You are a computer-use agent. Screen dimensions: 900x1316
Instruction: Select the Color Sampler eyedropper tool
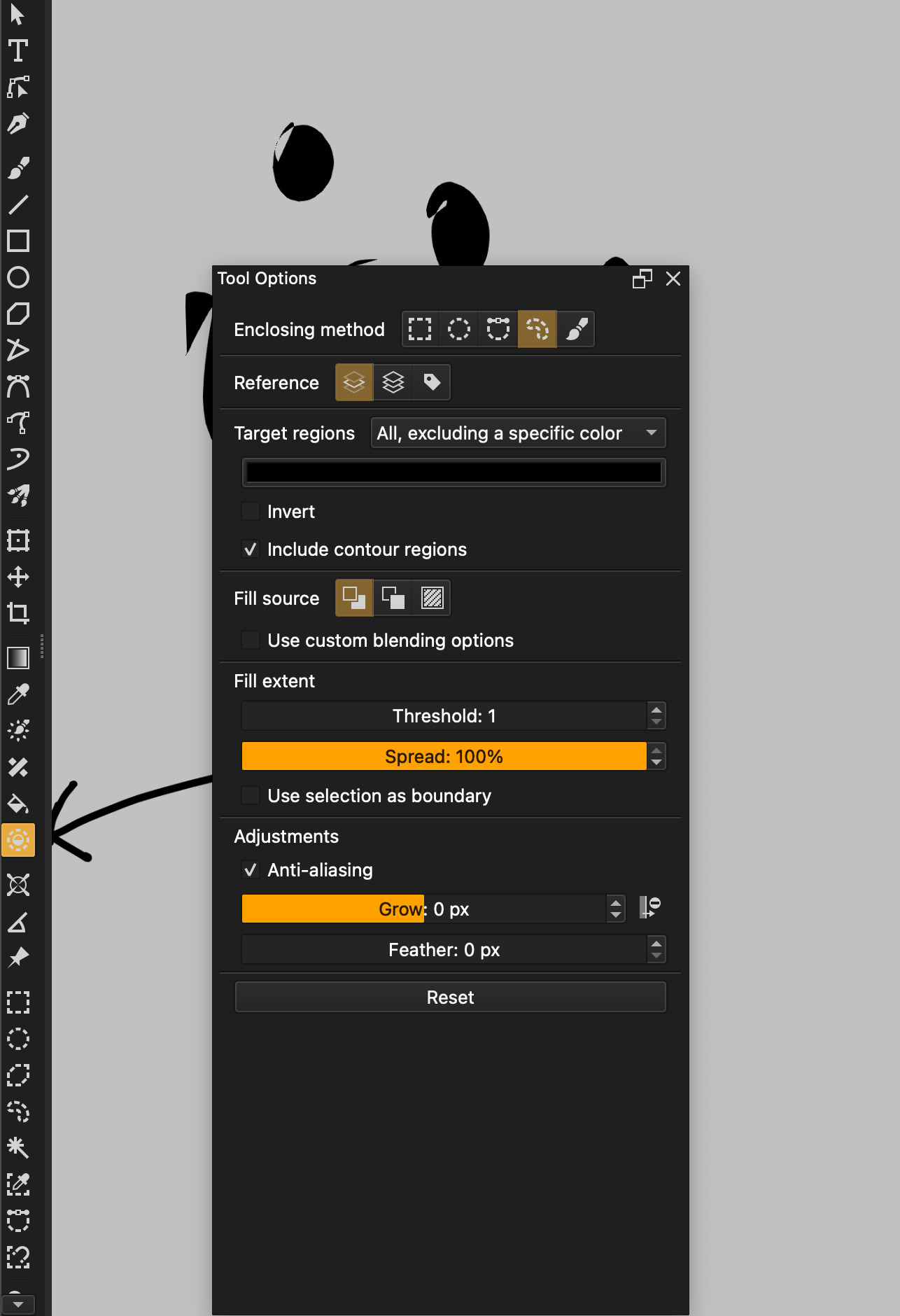[17, 694]
